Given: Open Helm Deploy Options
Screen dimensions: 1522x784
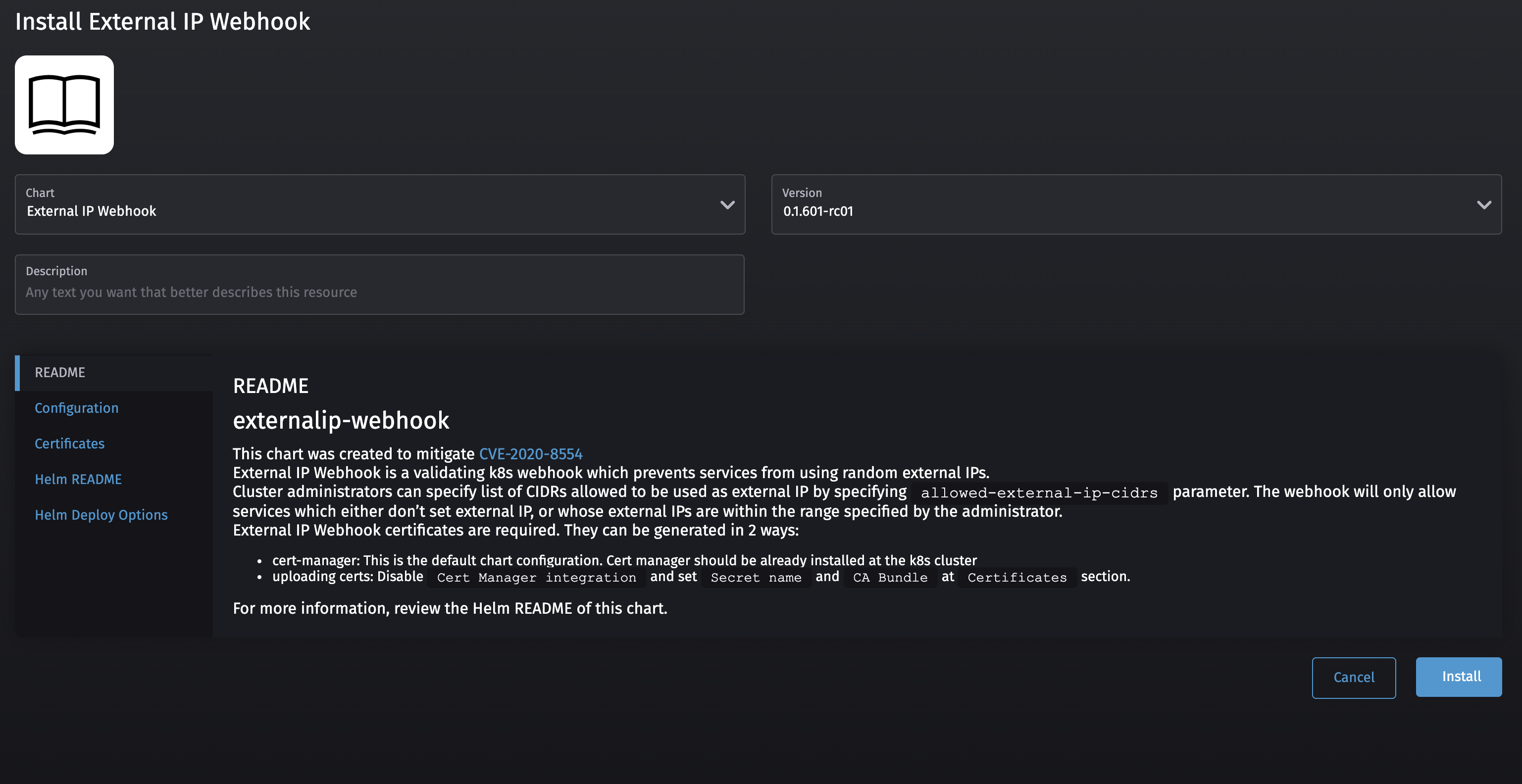Looking at the screenshot, I should 101,515.
